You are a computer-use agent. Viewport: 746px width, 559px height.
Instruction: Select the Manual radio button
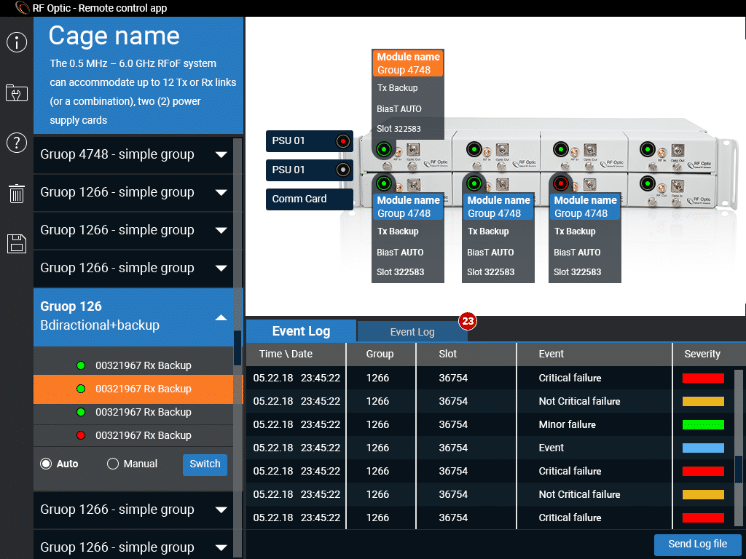coord(113,464)
